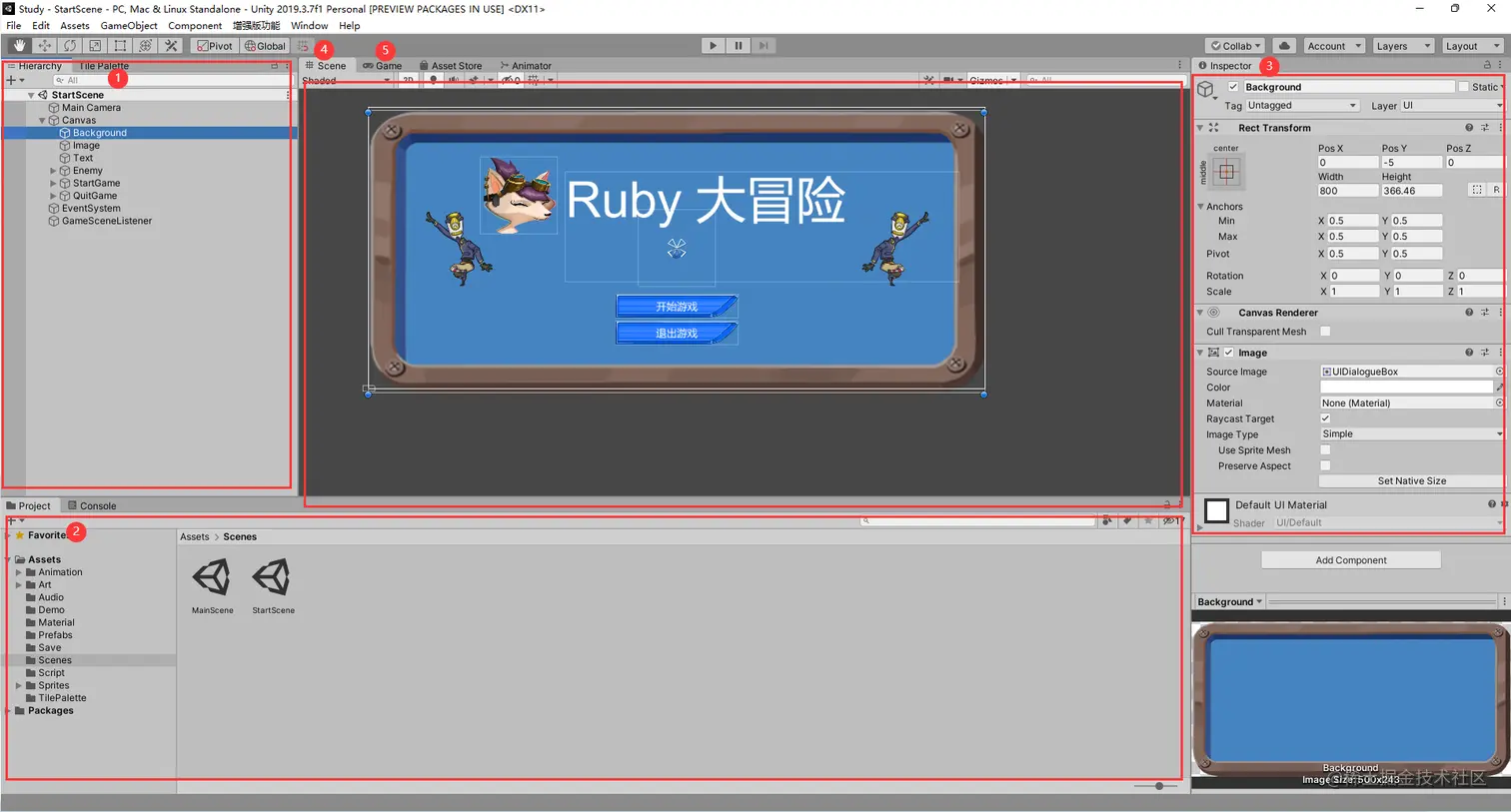Toggle the Image component enabled checkbox
1511x812 pixels.
[1229, 353]
